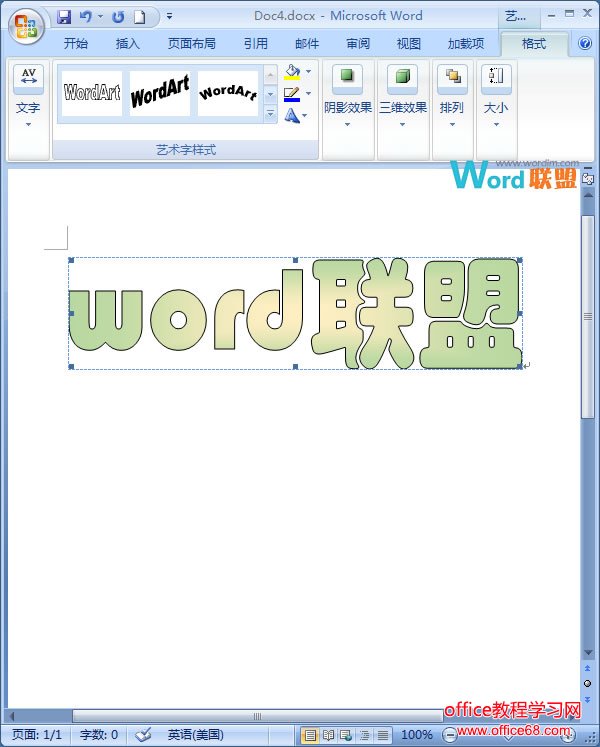Screen dimensions: 600x747
Task: Click the AV character spacing icon
Action: click(x=29, y=77)
